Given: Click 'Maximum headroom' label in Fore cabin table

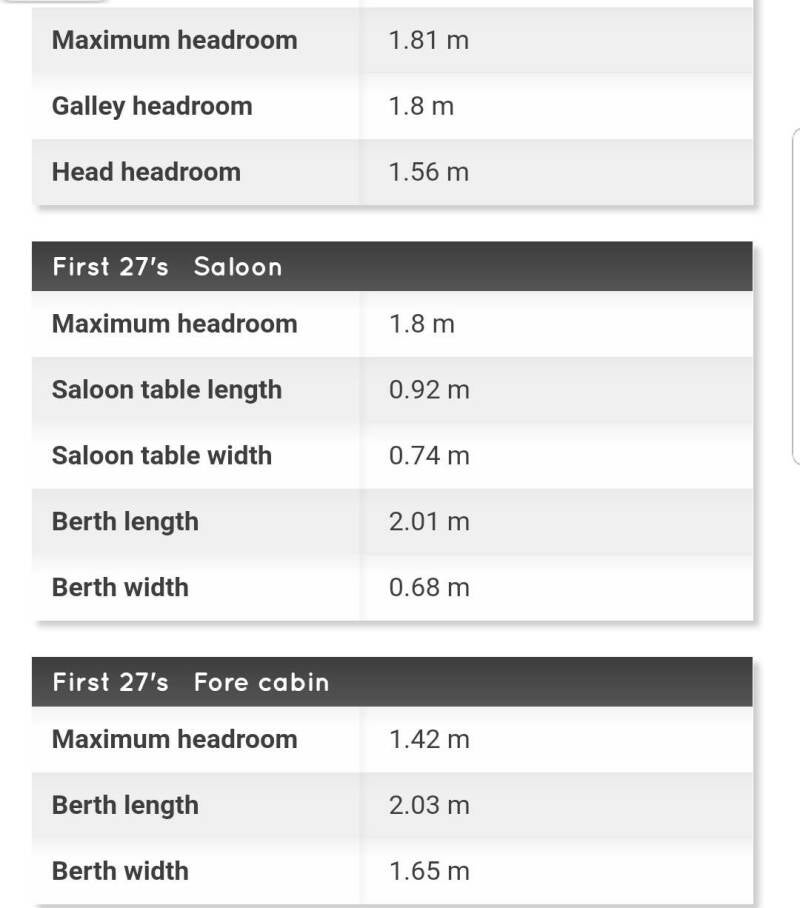Looking at the screenshot, I should click(x=175, y=740).
